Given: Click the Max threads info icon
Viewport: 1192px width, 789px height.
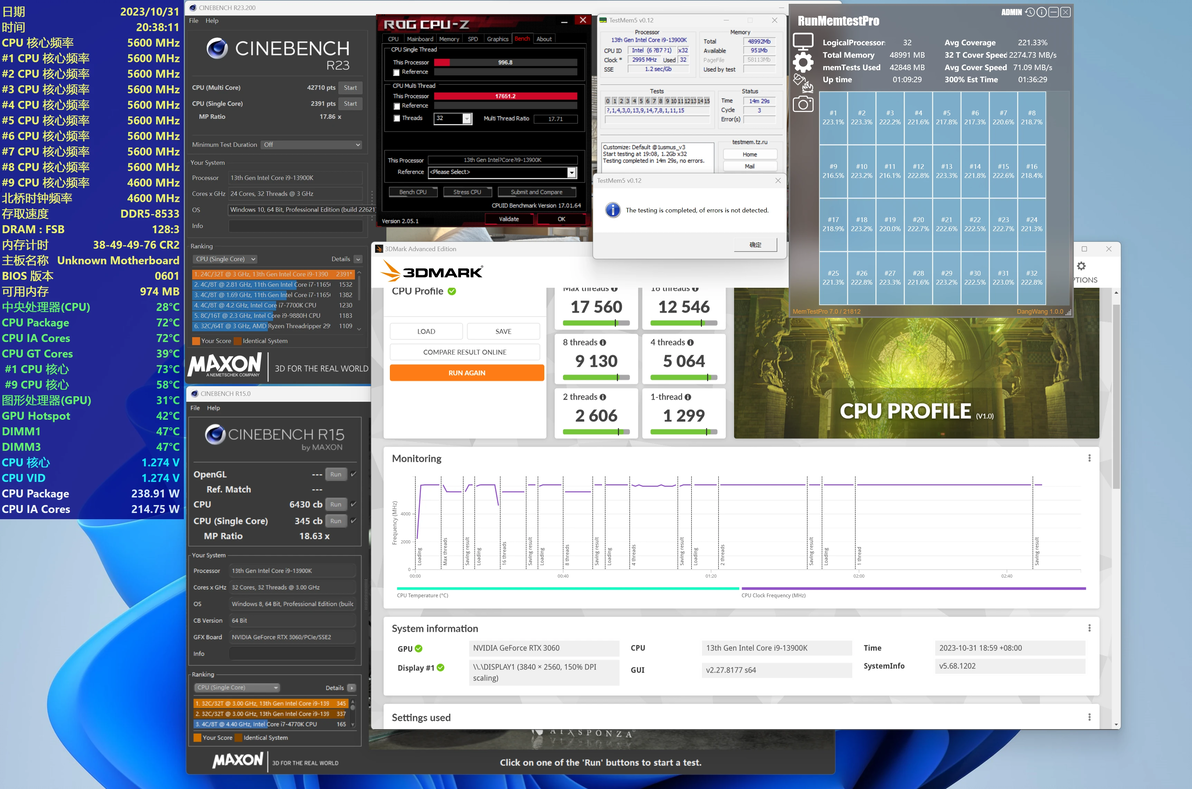Looking at the screenshot, I should tap(614, 289).
